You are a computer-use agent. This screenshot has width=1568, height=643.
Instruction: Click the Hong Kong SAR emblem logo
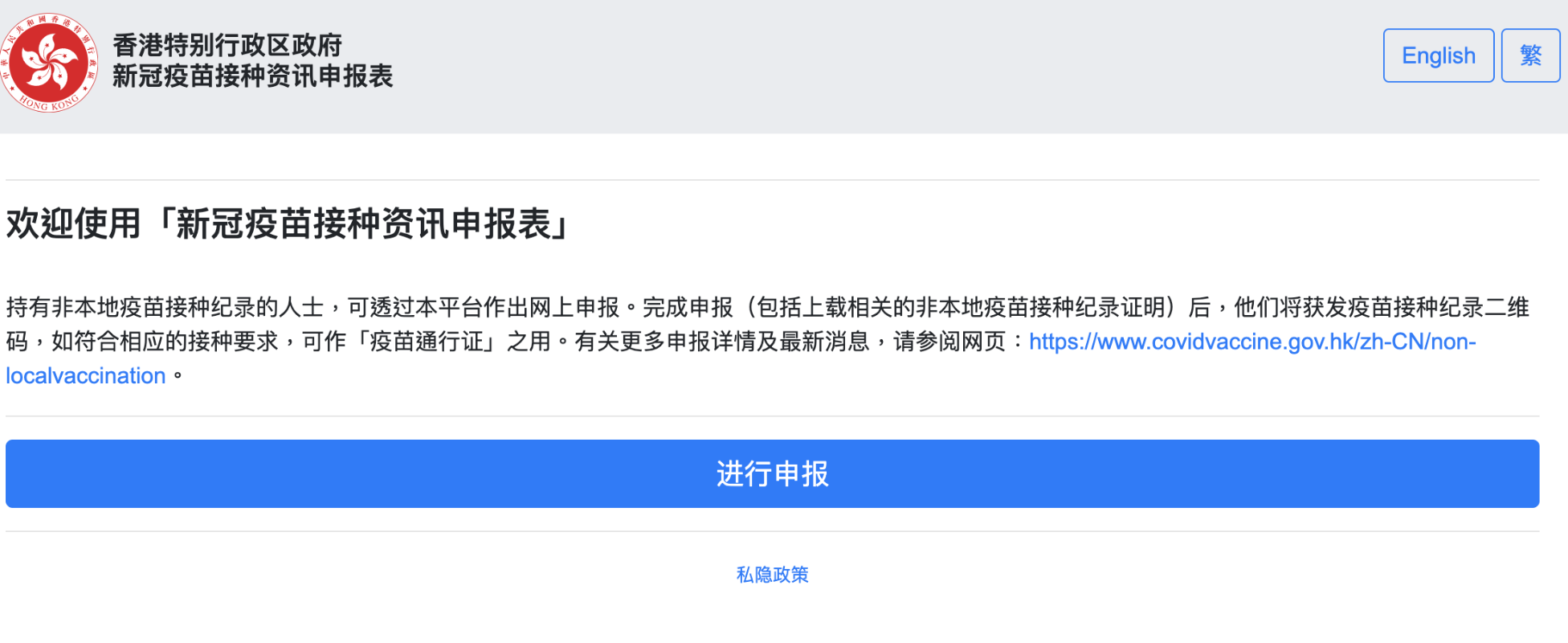pos(50,61)
